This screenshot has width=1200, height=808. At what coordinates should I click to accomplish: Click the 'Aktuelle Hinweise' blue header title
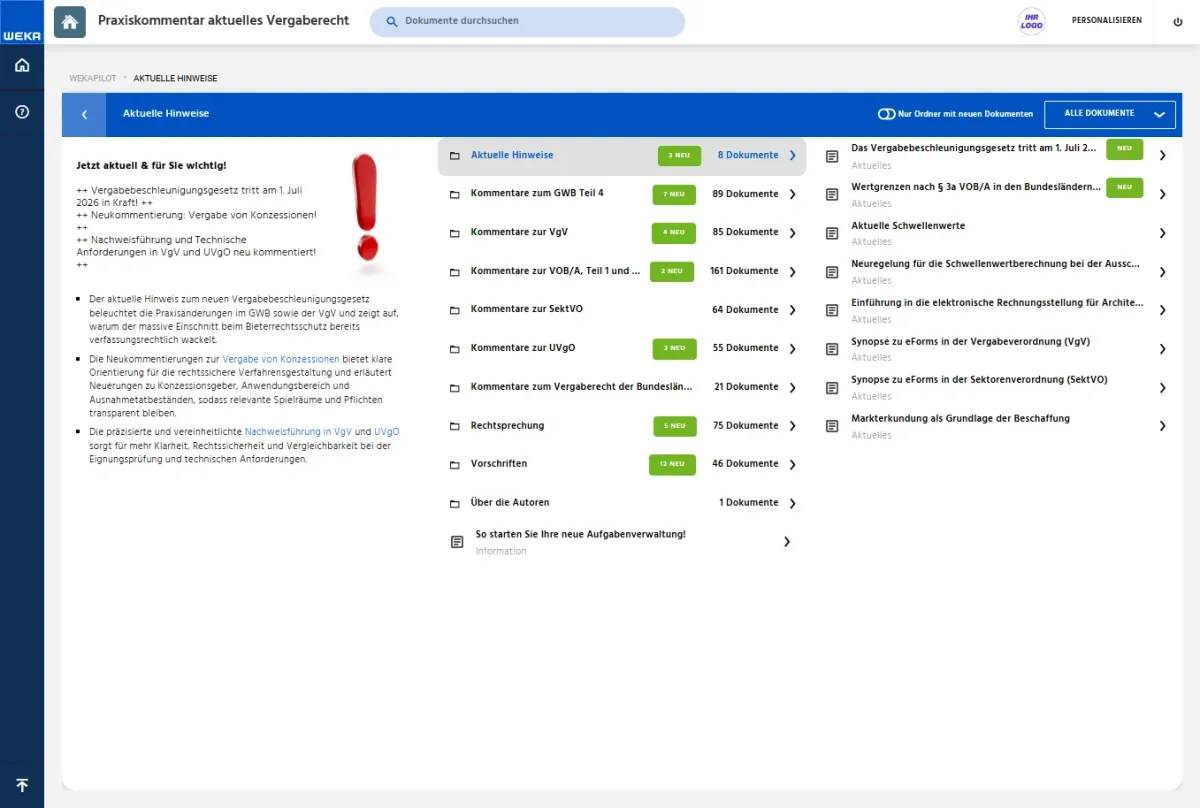[166, 114]
